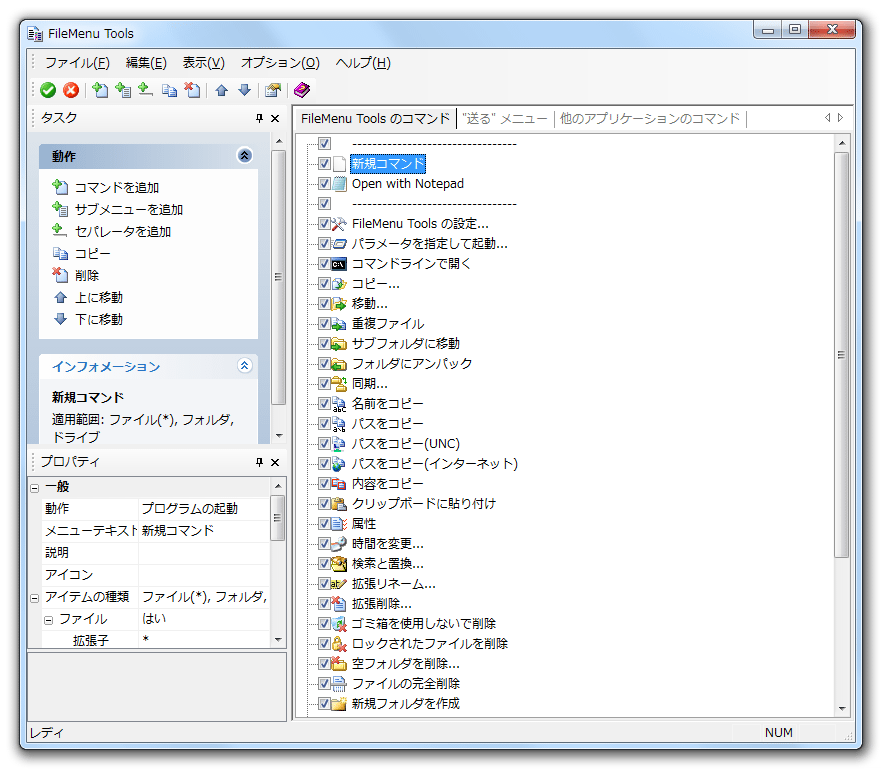Image resolution: width=885 pixels, height=773 pixels.
Task: Click the メニューテキスト value field 新規コマンド
Action: tap(204, 530)
